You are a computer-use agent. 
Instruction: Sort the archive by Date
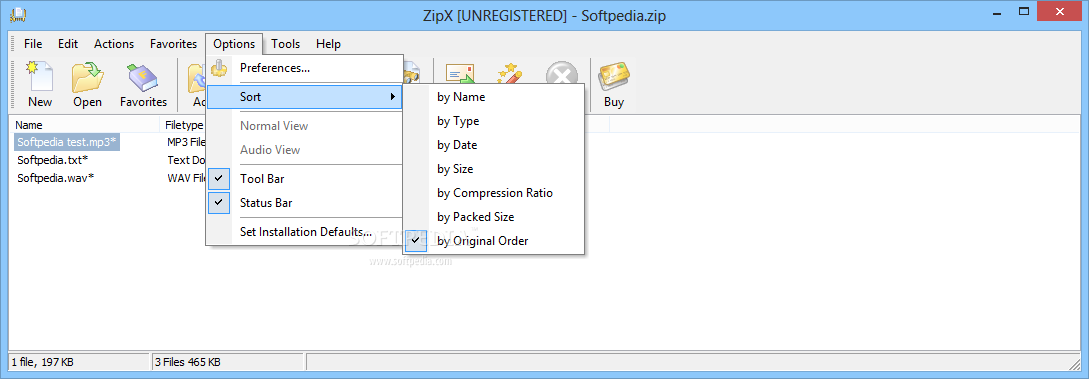pos(494,145)
